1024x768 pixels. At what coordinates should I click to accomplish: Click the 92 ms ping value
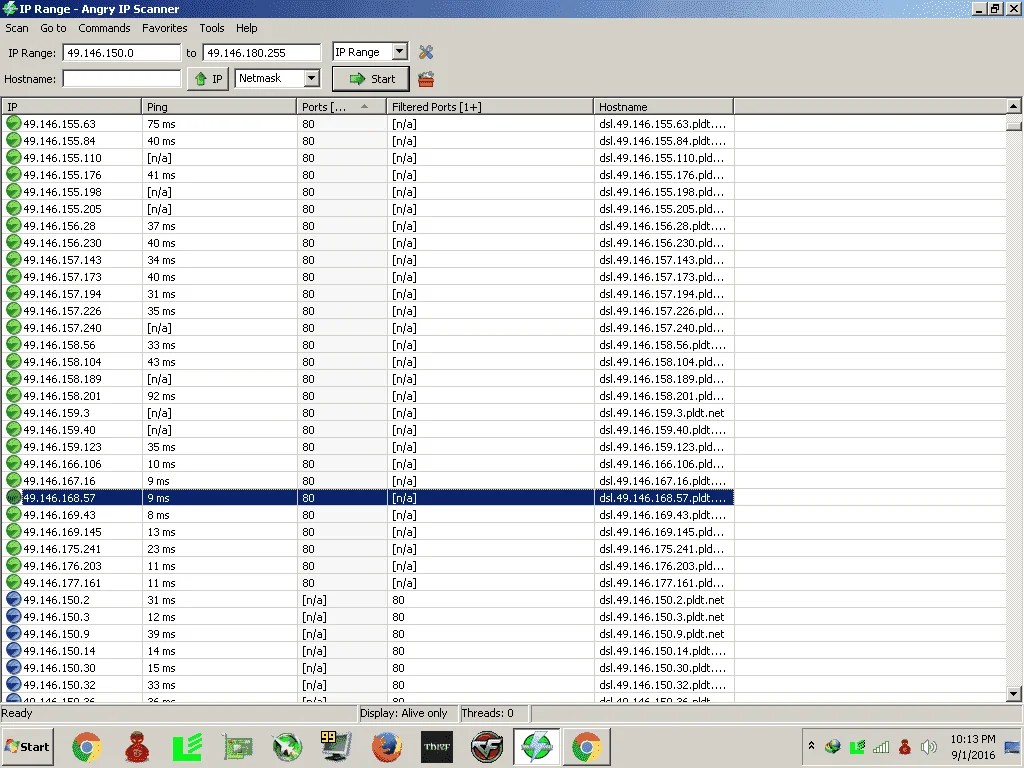tap(161, 396)
